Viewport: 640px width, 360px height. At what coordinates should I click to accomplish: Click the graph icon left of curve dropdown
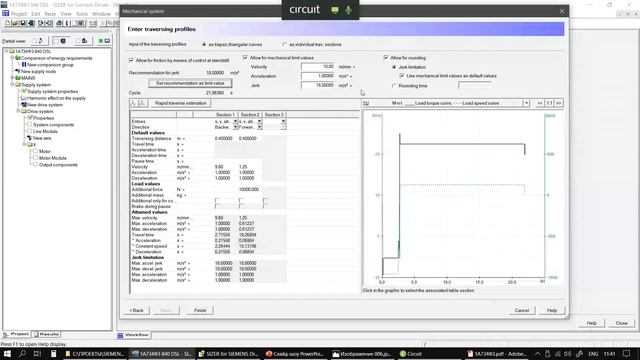tap(366, 103)
